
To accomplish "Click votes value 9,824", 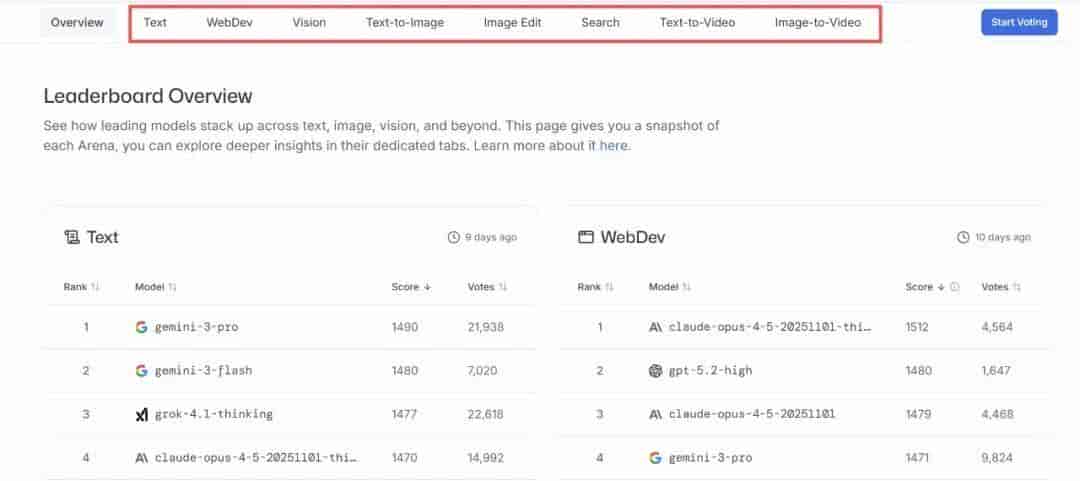I will [997, 458].
